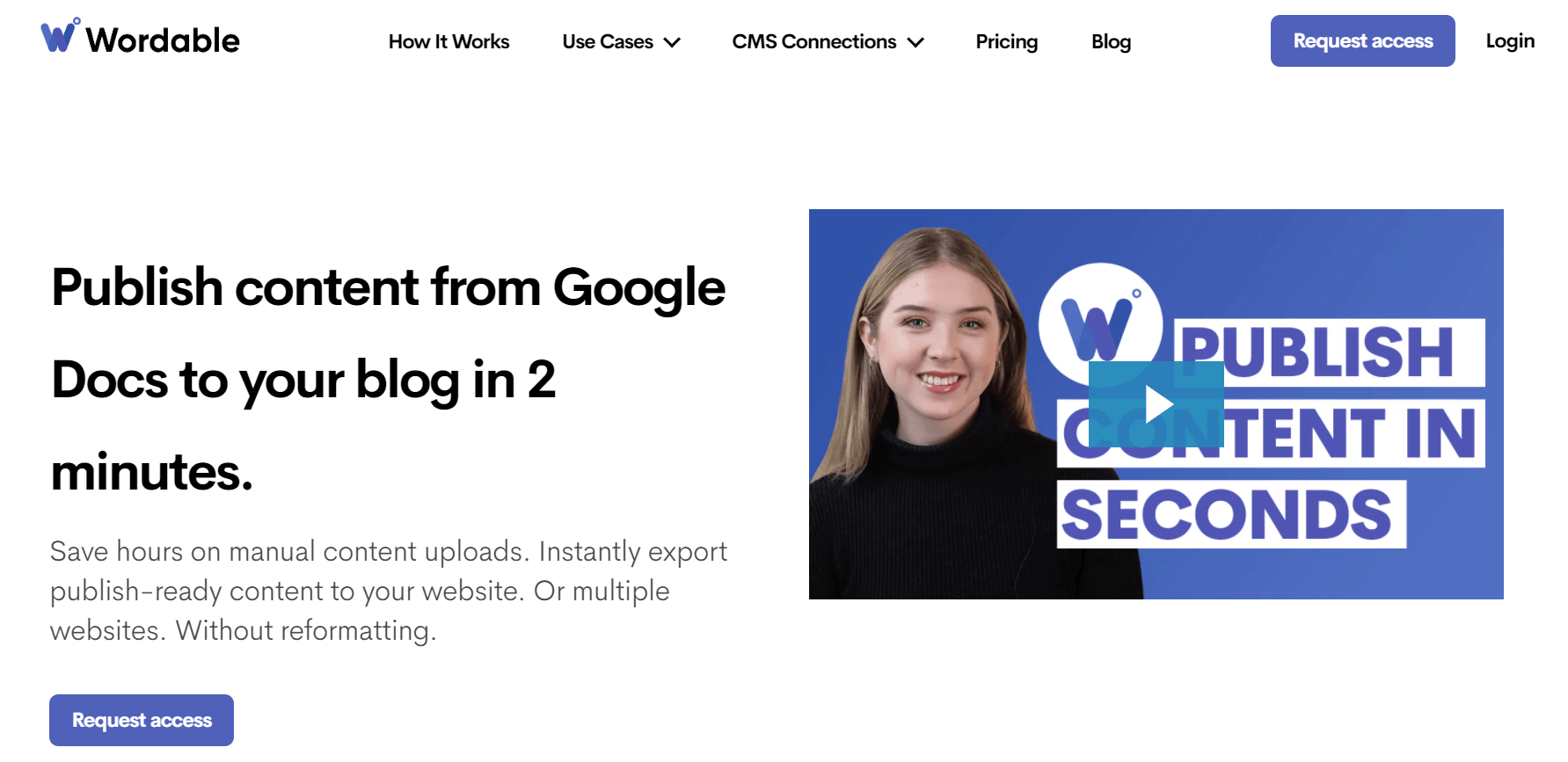Click the headline 'Publish content from Google'
The height and width of the screenshot is (762, 1568).
(x=388, y=287)
